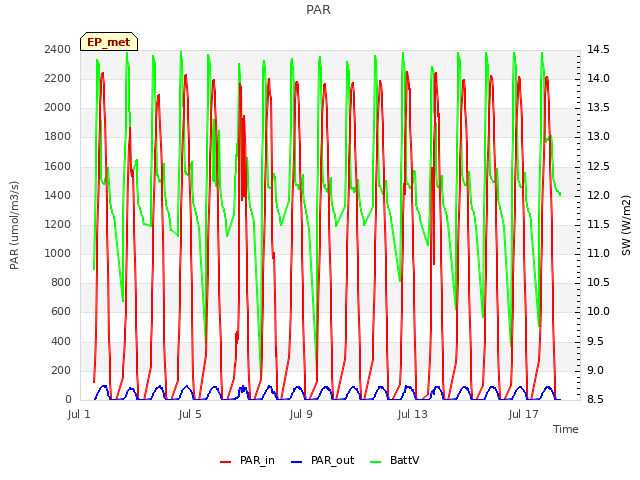Toggle the PAR_out legend entry
This screenshot has height=480, width=640.
coord(322,460)
